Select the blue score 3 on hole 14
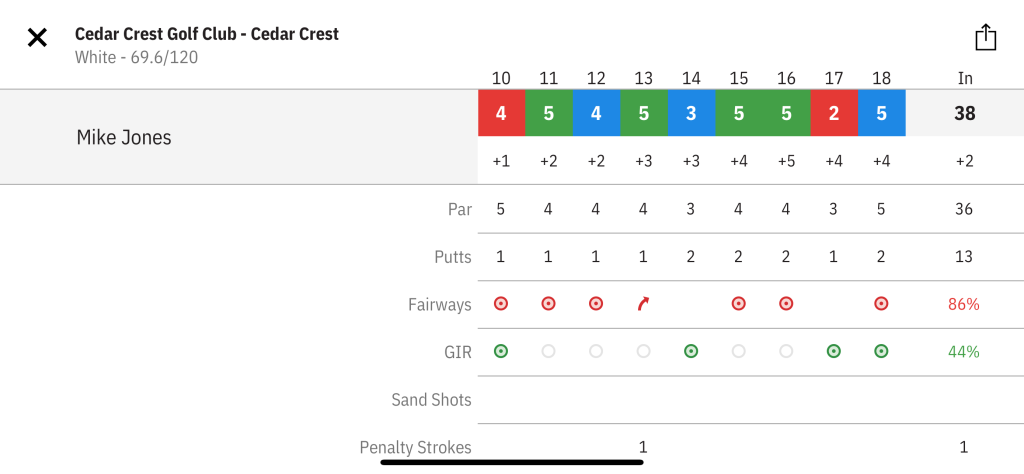1024x474 pixels. (691, 113)
